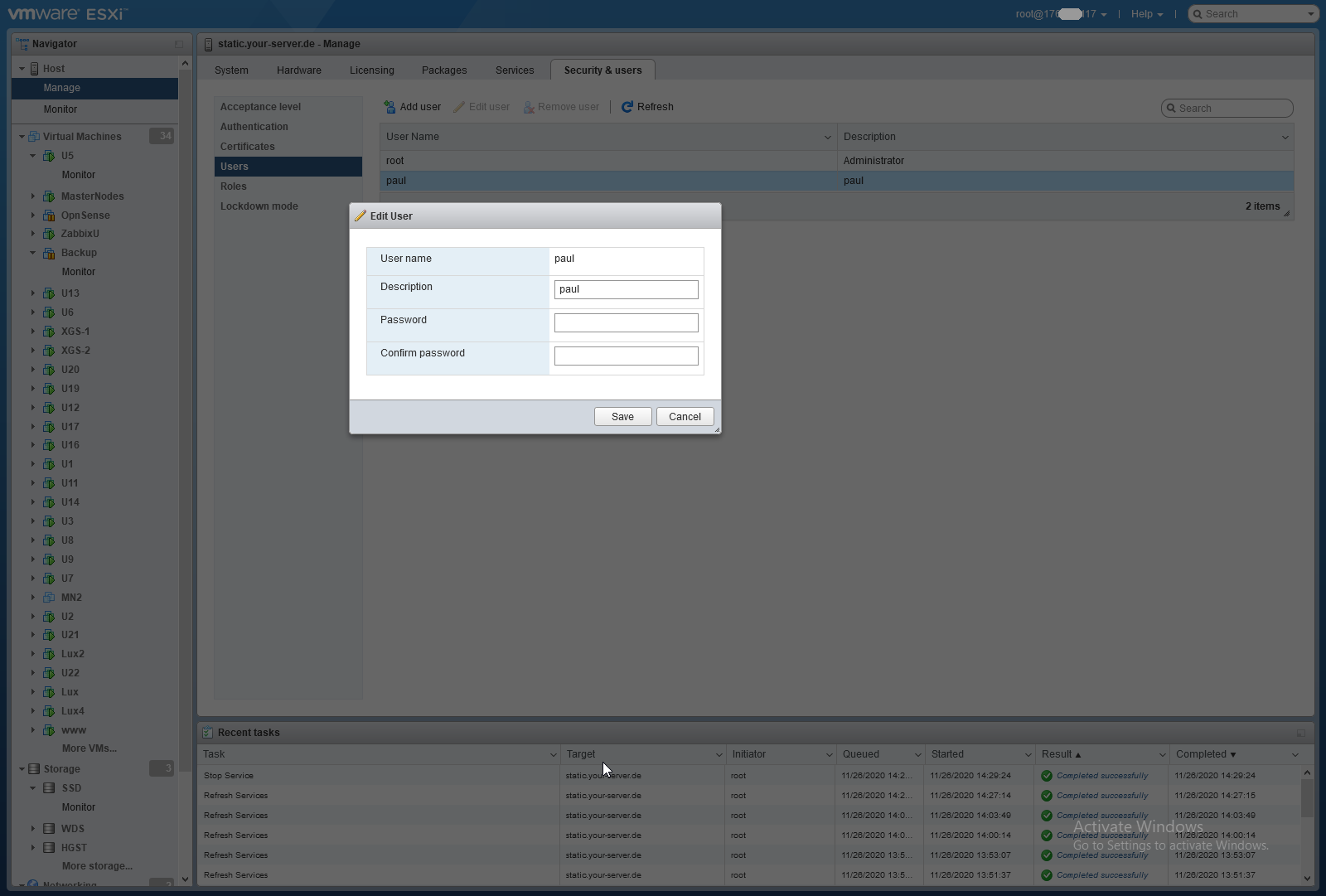
Task: Switch to the Services tab
Action: 515,70
